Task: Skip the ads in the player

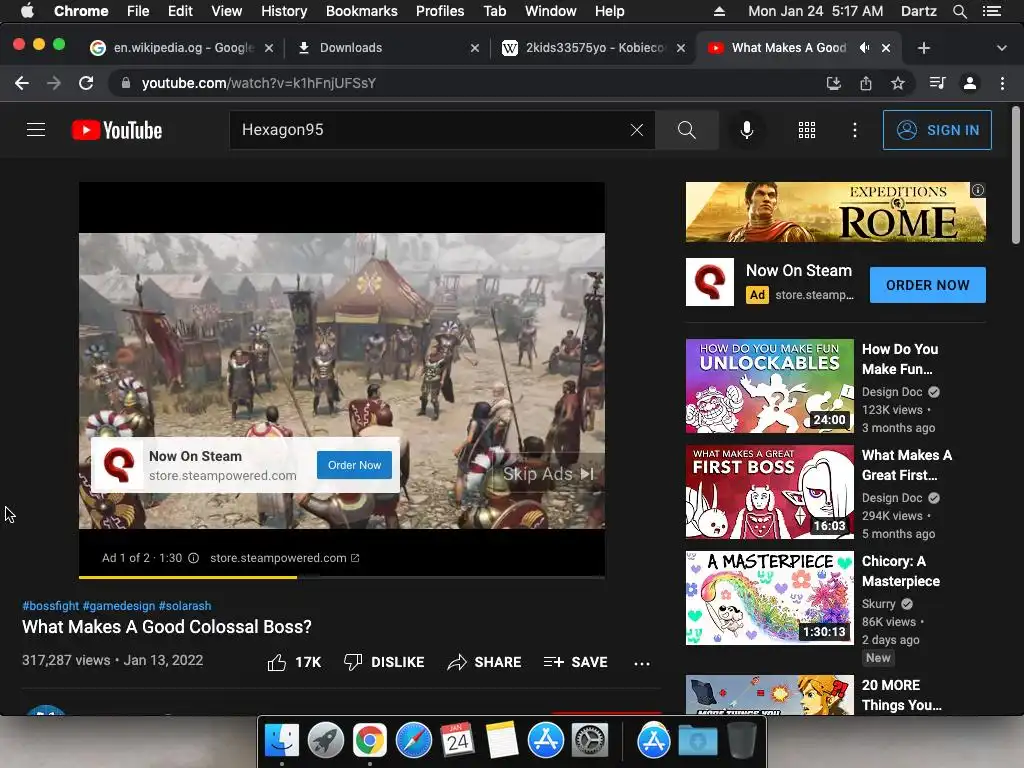Action: pos(549,474)
